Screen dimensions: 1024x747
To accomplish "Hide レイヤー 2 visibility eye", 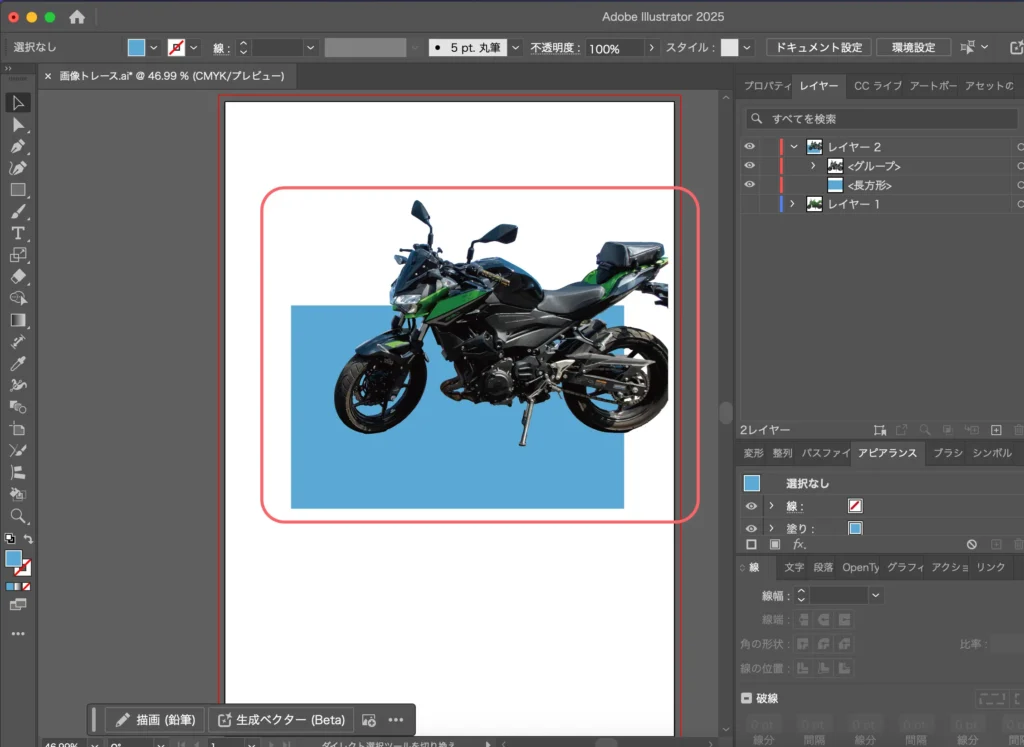I will pyautogui.click(x=750, y=147).
